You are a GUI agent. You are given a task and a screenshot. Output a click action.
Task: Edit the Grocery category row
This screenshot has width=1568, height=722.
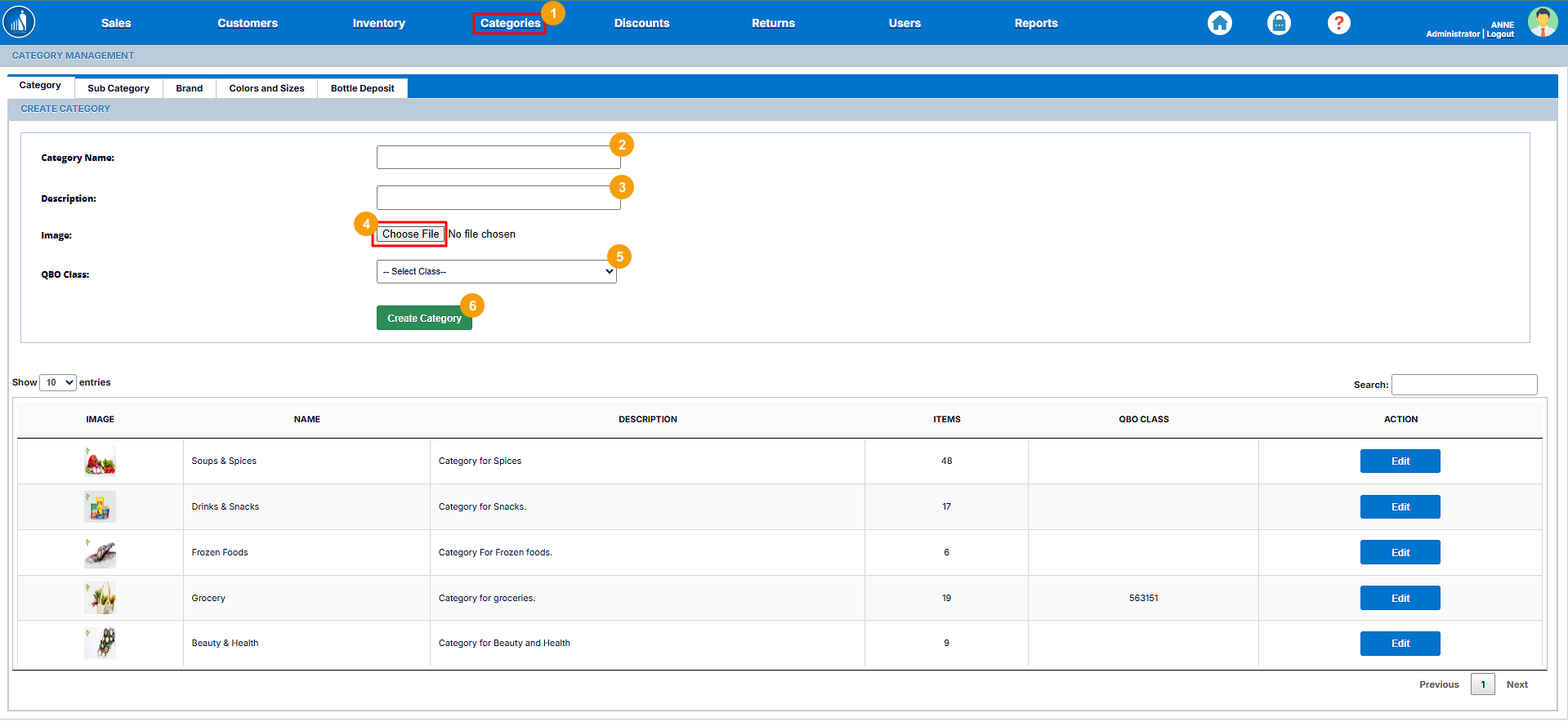(1400, 599)
